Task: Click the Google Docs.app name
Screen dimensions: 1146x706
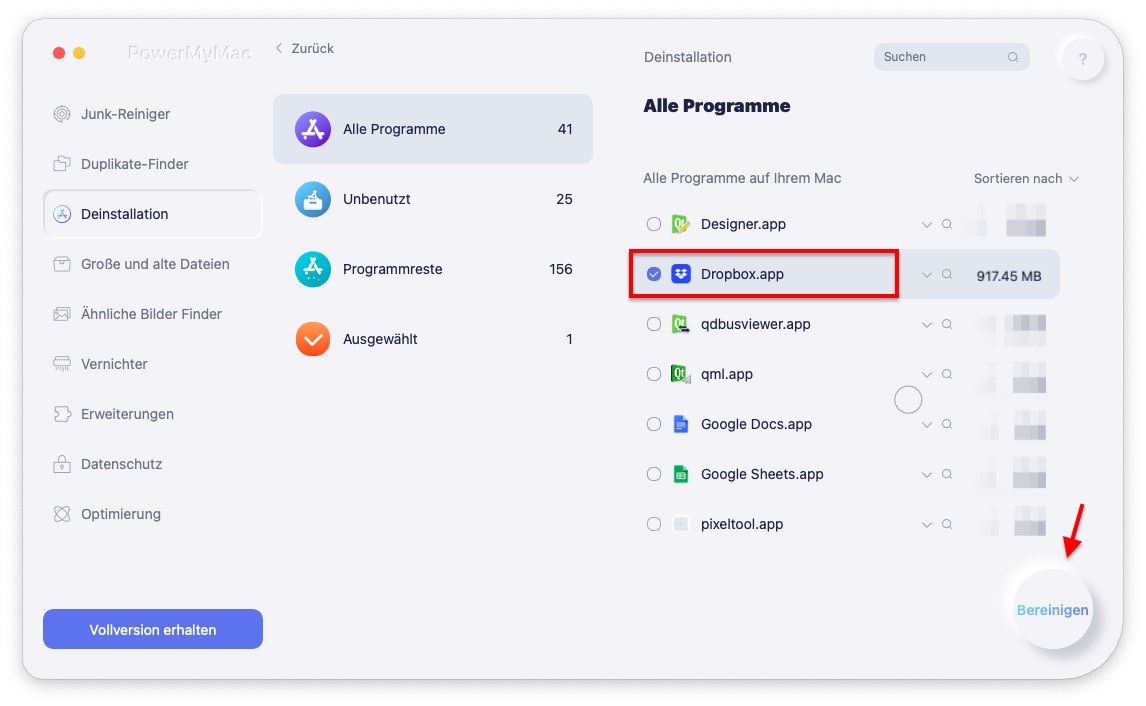Action: [756, 424]
